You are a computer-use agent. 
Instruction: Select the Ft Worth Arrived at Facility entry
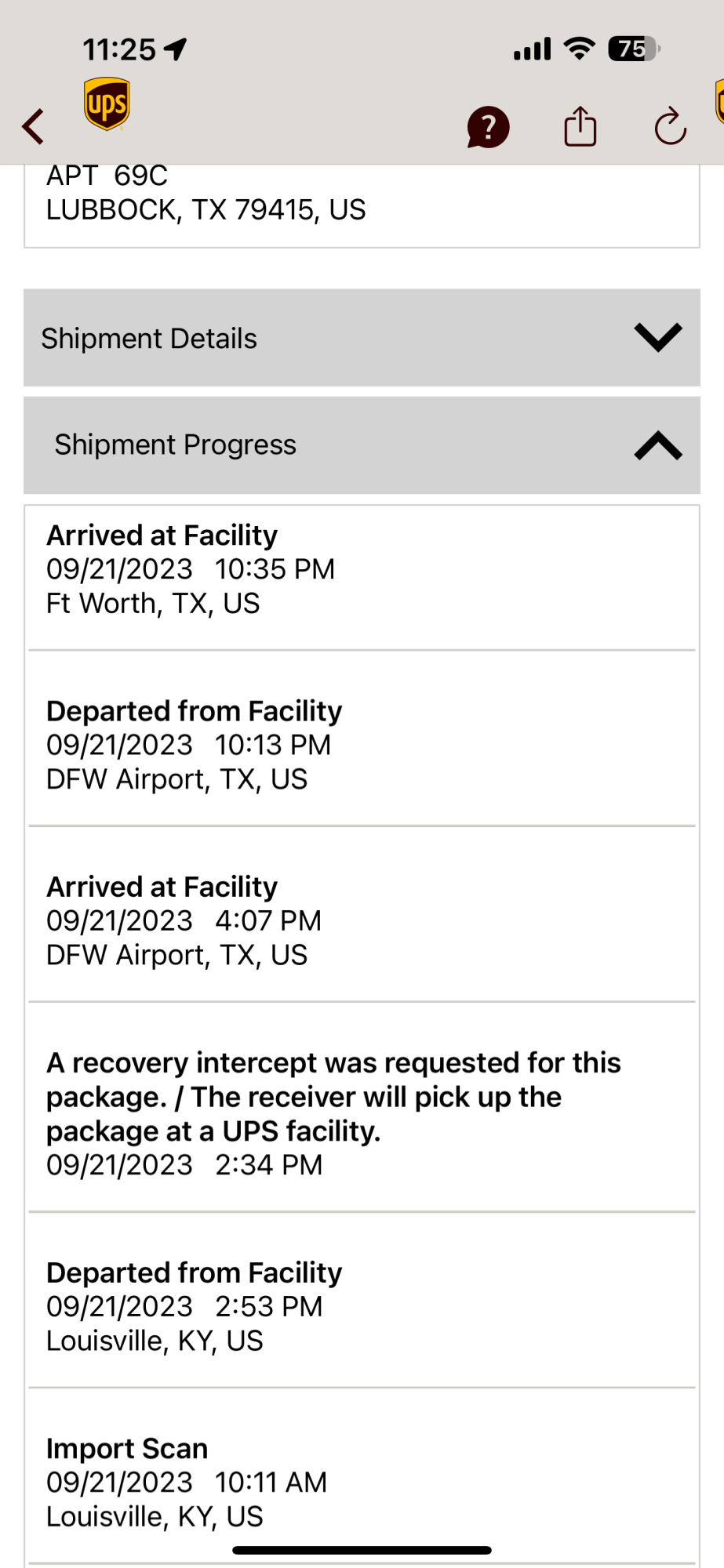click(x=191, y=569)
